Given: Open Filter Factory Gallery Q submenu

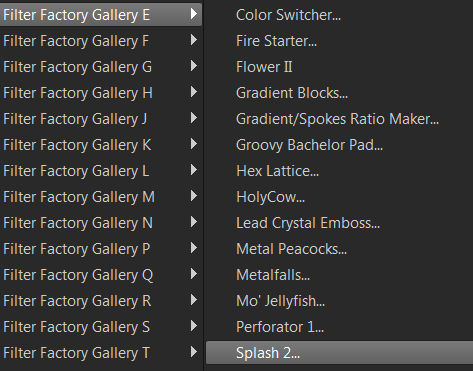Looking at the screenshot, I should coord(101,275).
